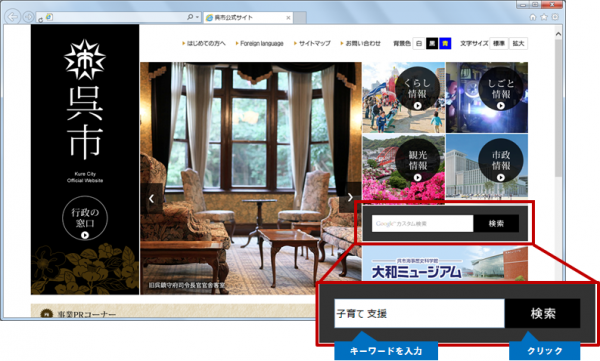Viewport: 600px width, 361px height.
Task: Set background color to blue (青)
Action: (445, 44)
